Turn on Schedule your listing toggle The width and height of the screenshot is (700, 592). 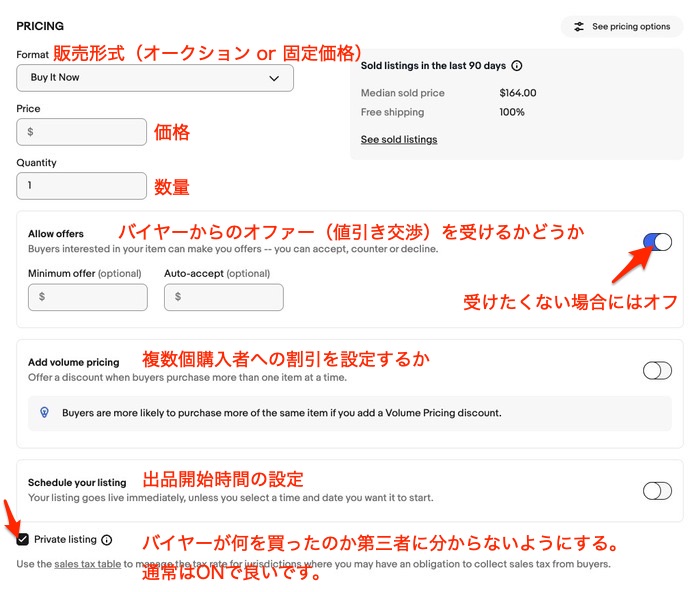point(657,490)
